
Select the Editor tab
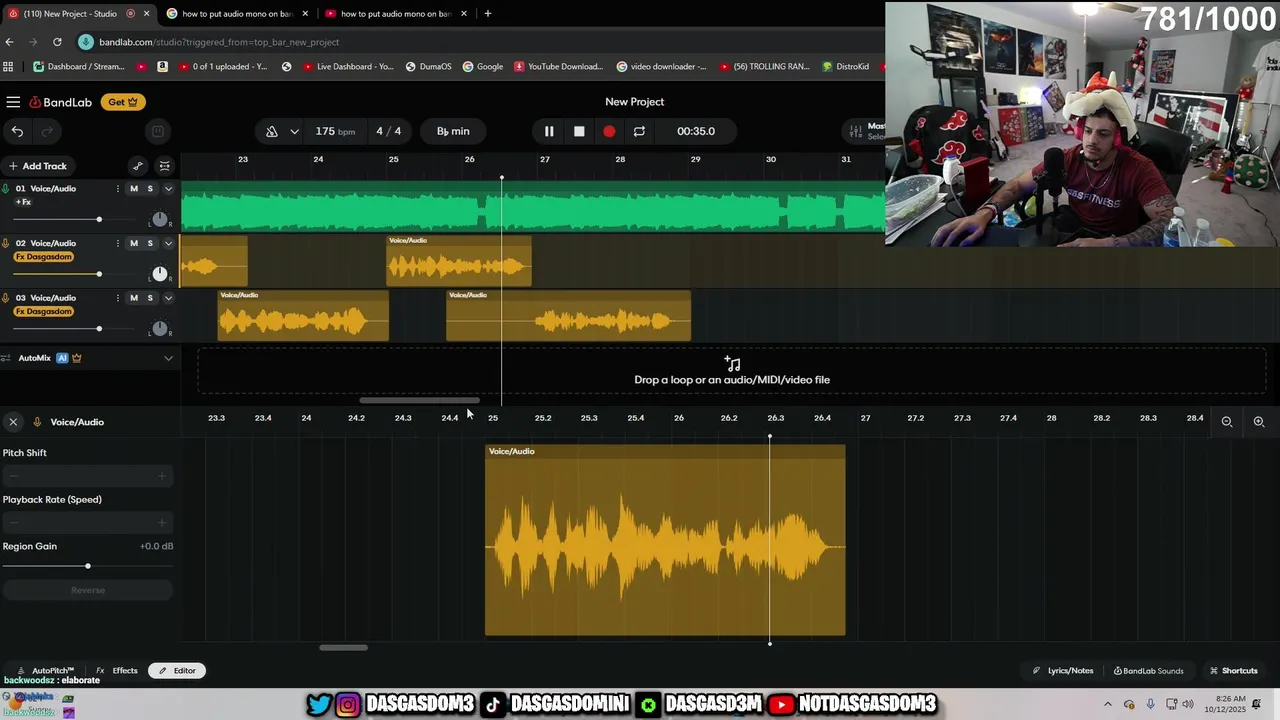(177, 671)
